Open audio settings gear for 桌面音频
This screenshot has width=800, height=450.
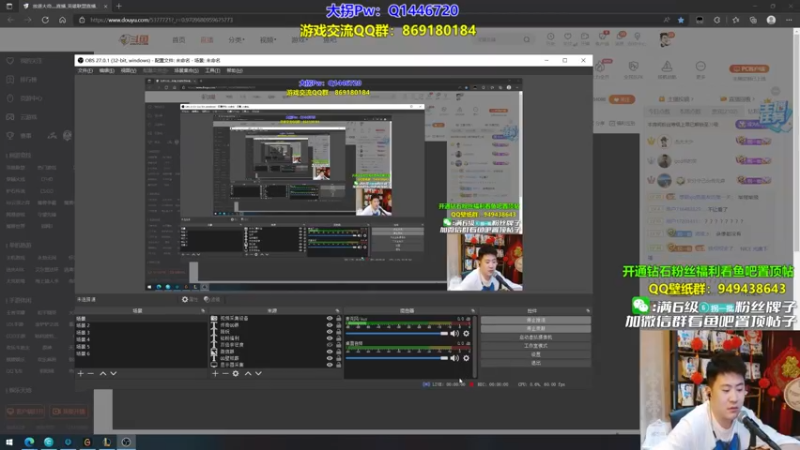466,358
